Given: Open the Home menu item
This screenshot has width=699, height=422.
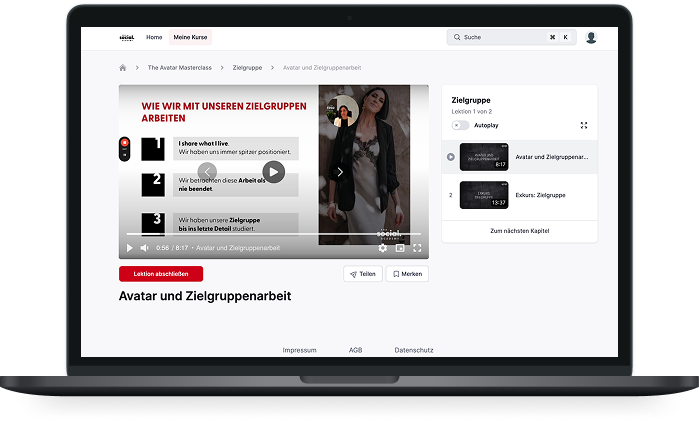Looking at the screenshot, I should [x=154, y=37].
